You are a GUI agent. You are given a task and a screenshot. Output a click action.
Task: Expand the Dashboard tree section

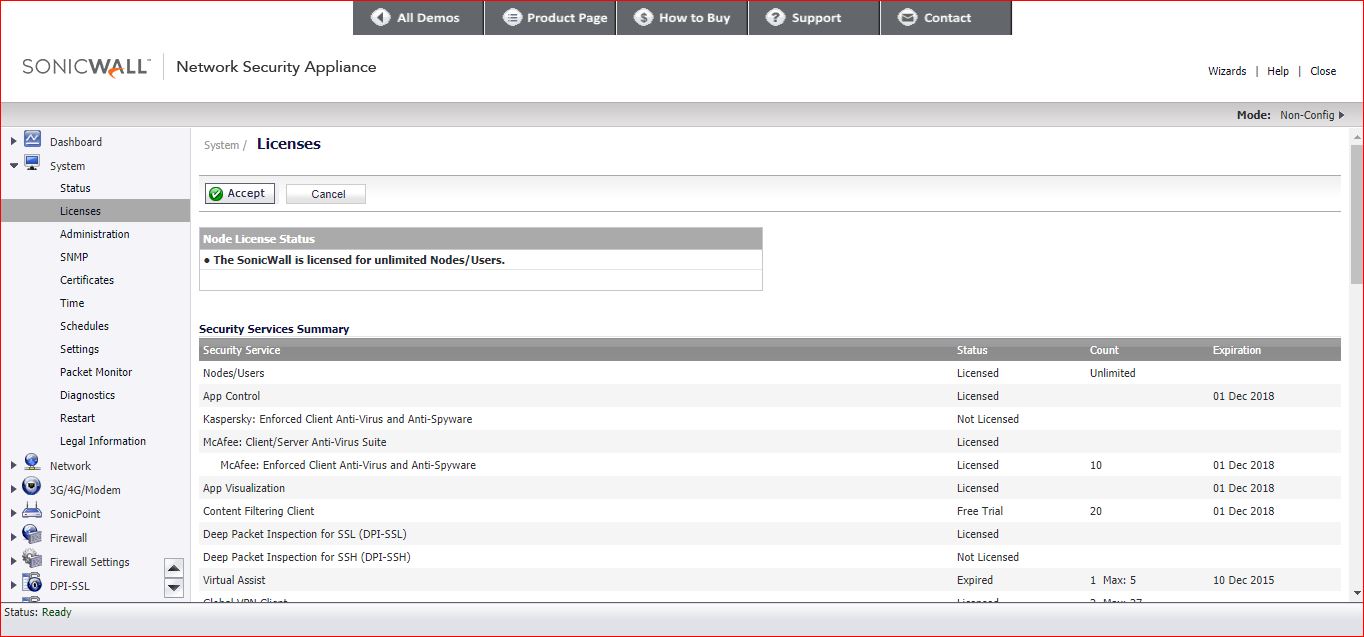click(x=13, y=141)
